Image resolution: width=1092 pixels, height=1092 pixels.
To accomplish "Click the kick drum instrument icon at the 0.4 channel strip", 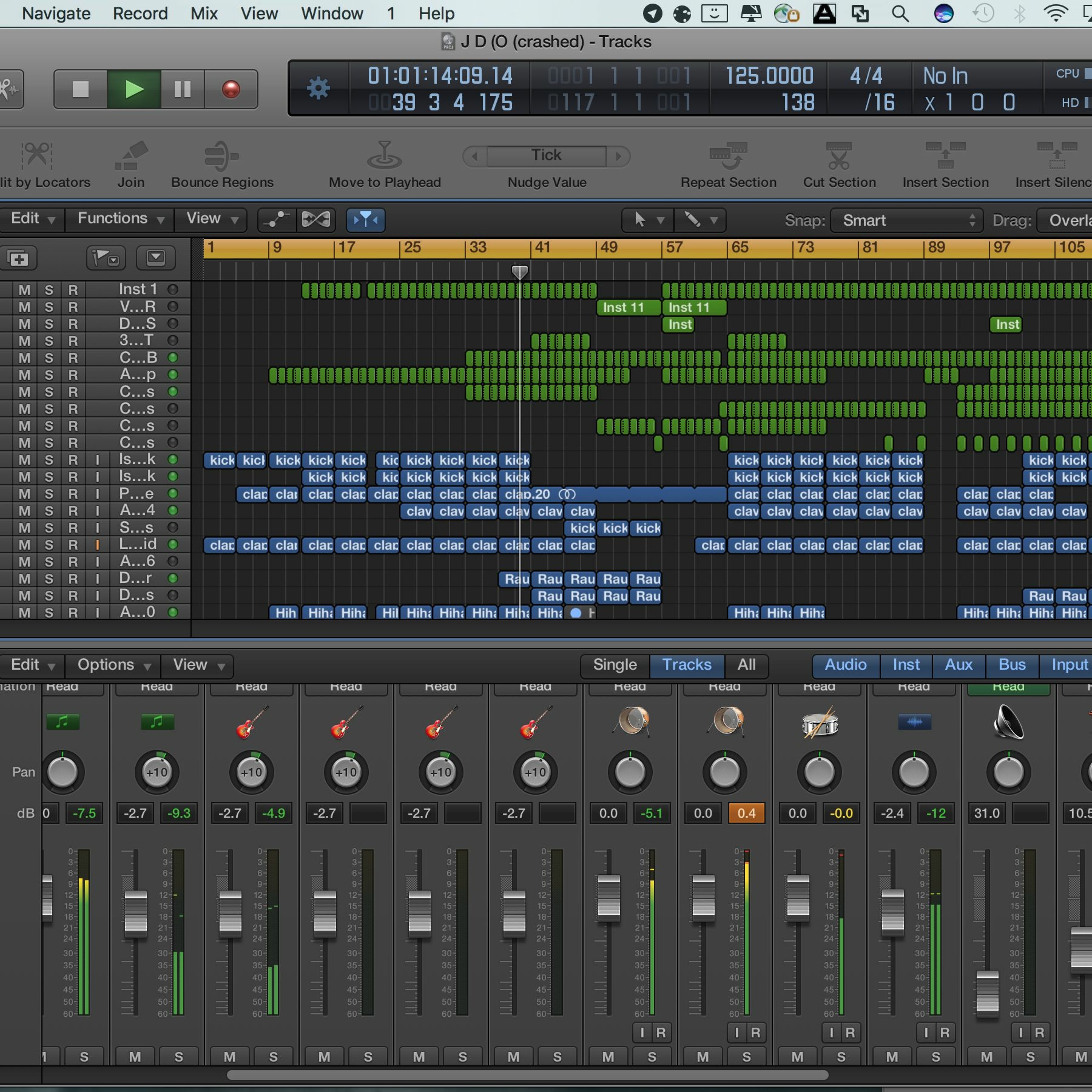I will pyautogui.click(x=726, y=722).
